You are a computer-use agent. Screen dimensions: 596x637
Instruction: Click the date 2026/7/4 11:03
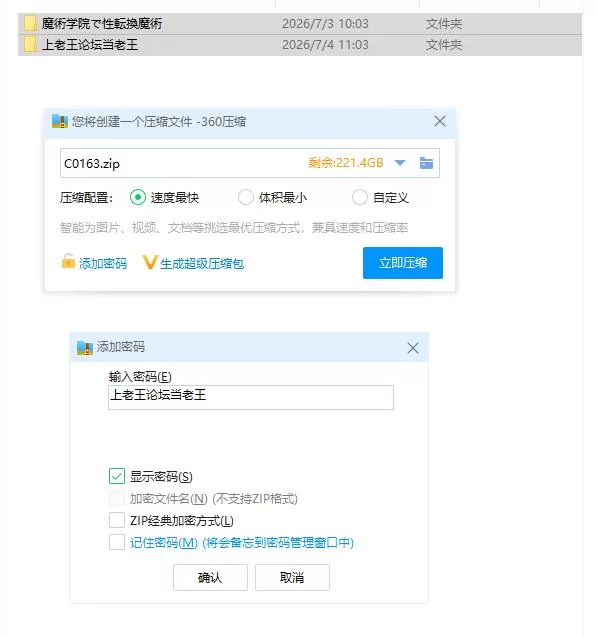[325, 45]
